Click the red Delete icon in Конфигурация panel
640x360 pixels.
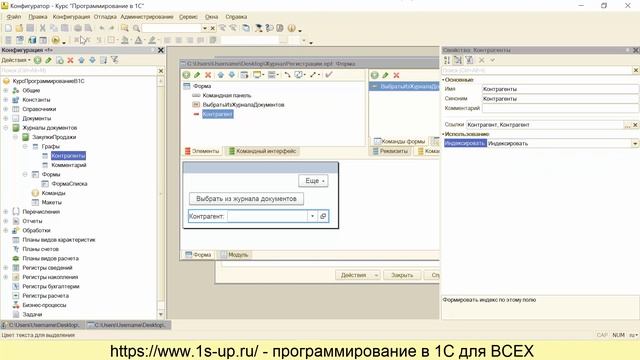click(x=70, y=60)
